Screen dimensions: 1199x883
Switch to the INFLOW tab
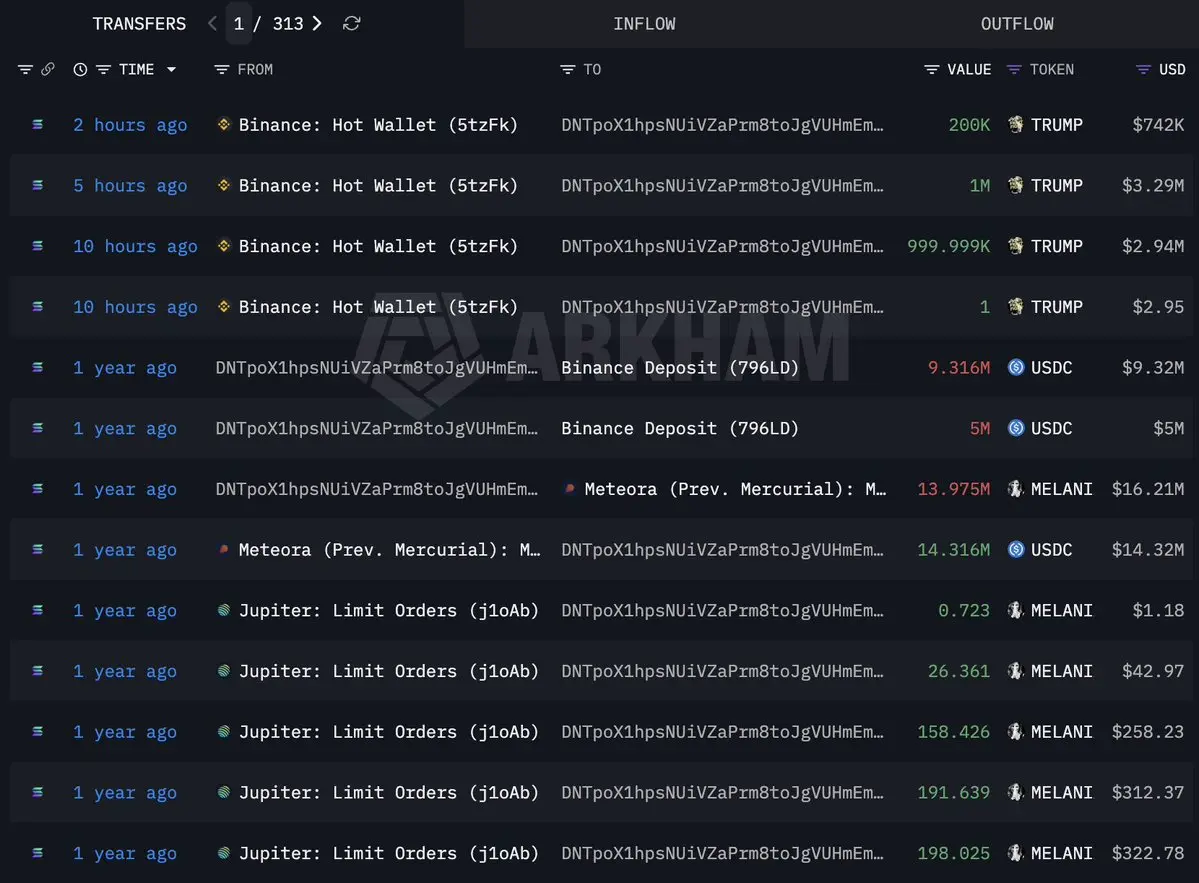click(645, 24)
